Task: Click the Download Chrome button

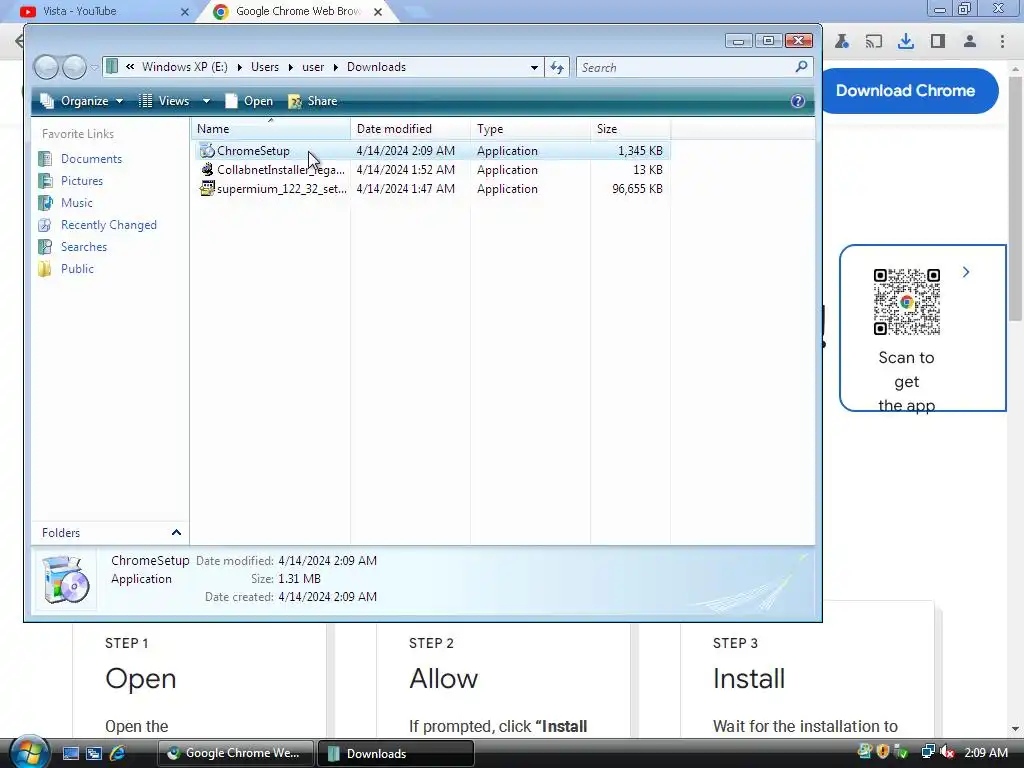Action: (905, 91)
